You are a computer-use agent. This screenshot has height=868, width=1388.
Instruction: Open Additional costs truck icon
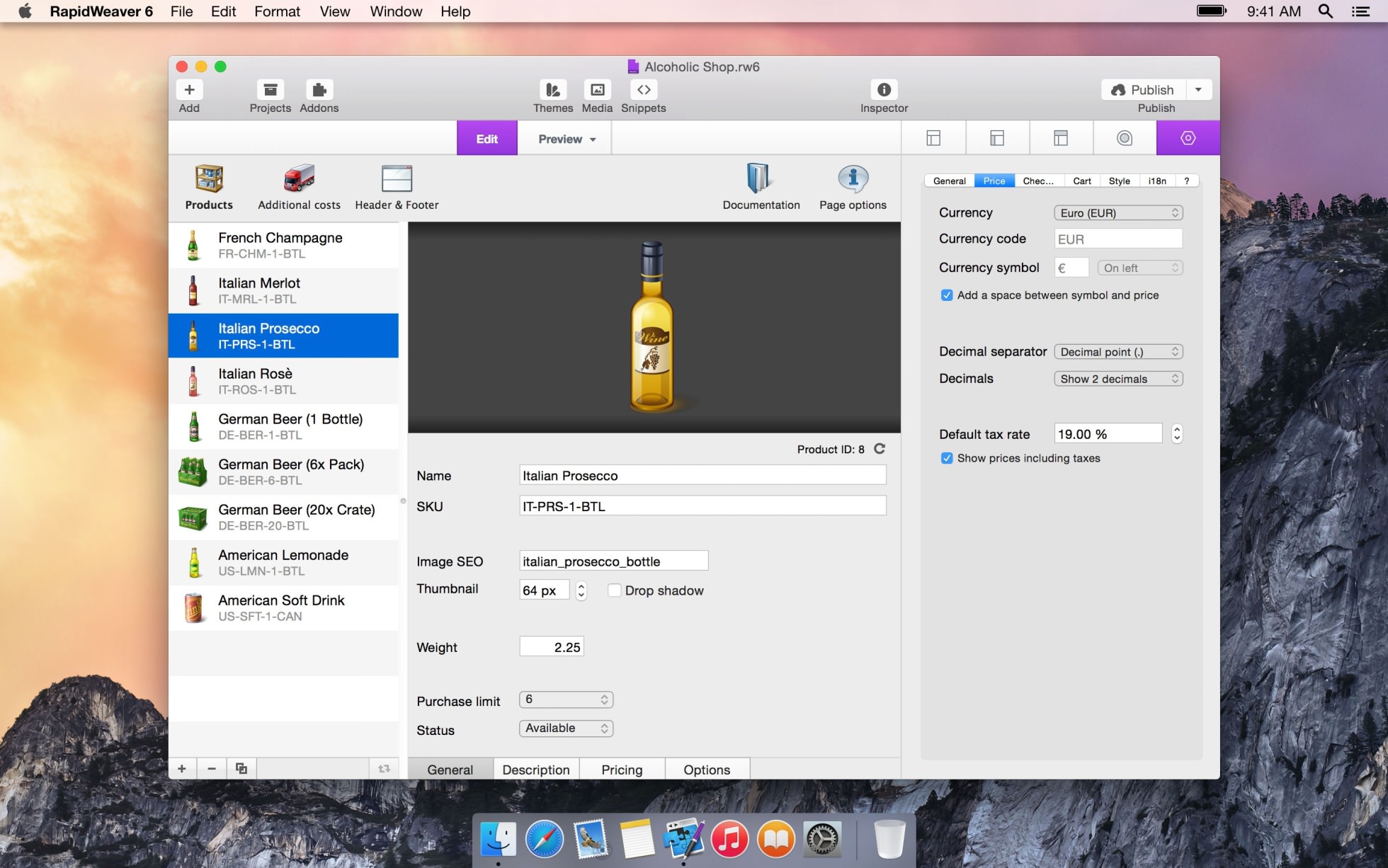coord(299,178)
